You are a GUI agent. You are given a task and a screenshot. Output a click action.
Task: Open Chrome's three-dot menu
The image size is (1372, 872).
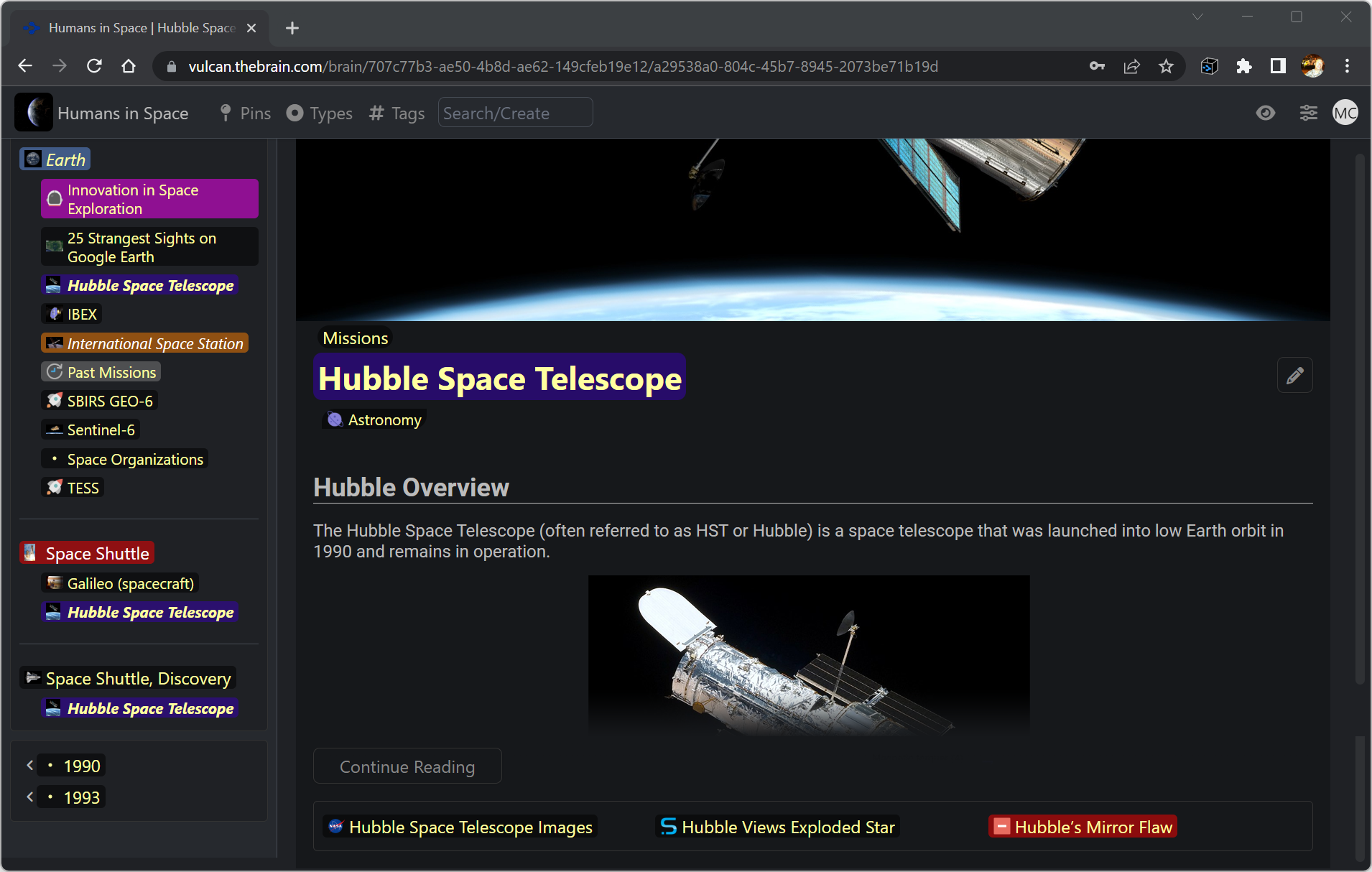1348,66
